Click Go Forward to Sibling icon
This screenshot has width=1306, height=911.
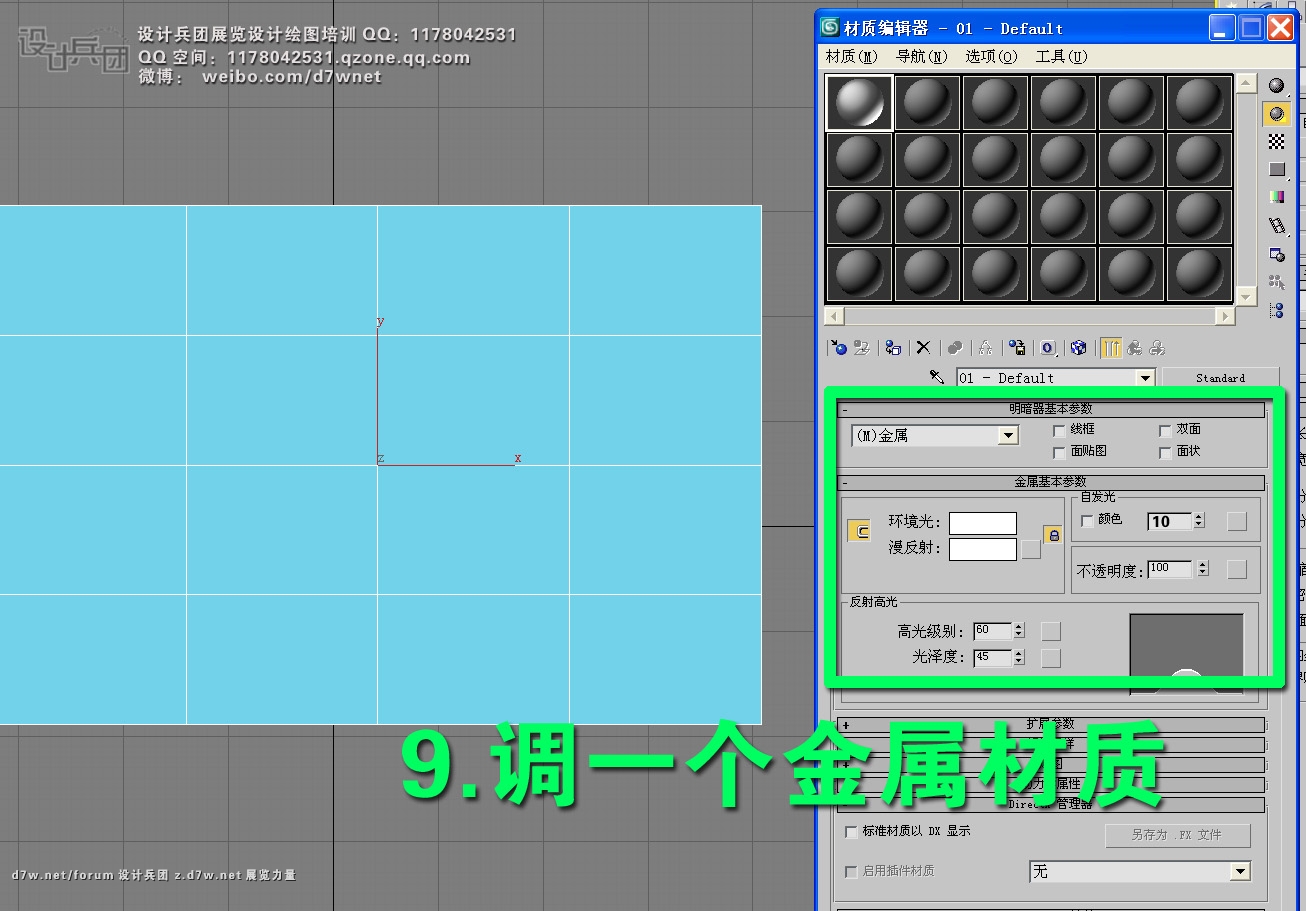coord(1157,348)
